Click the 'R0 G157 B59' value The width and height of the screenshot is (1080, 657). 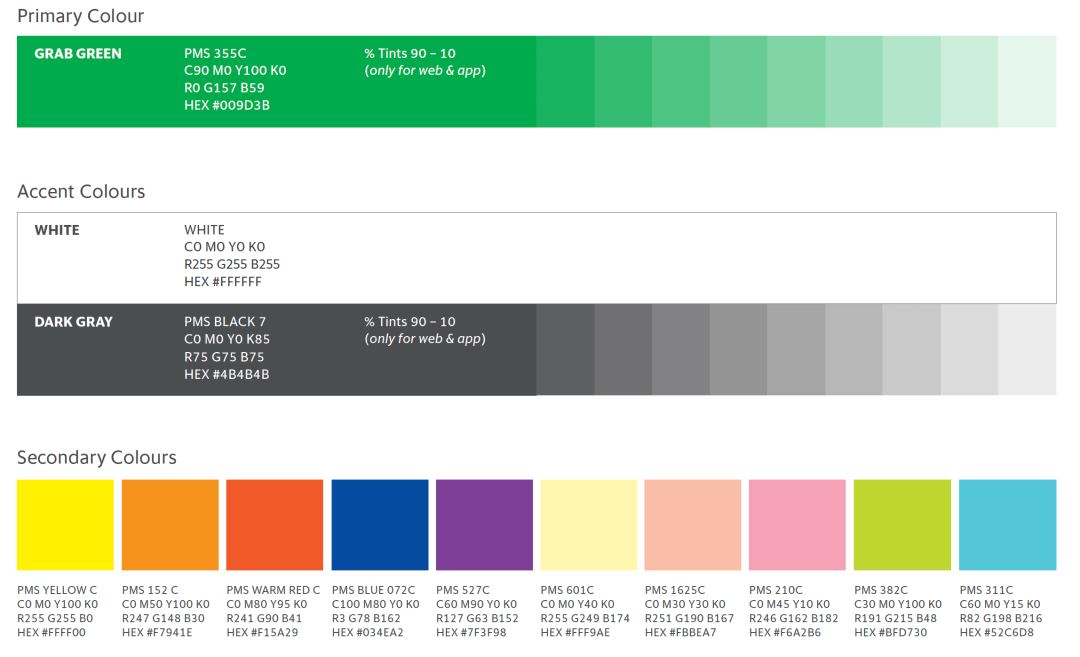click(x=224, y=88)
